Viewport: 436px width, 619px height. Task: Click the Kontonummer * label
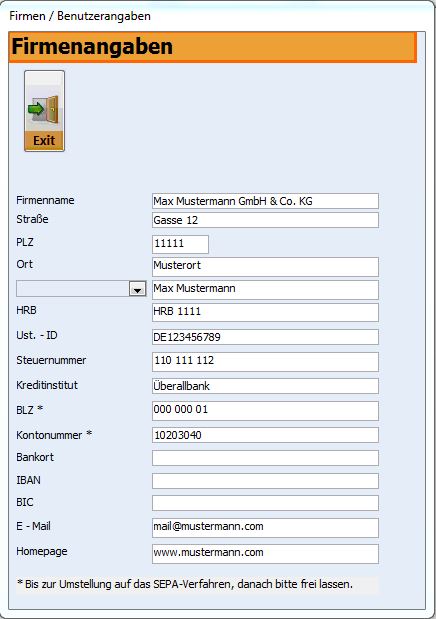pos(54,435)
